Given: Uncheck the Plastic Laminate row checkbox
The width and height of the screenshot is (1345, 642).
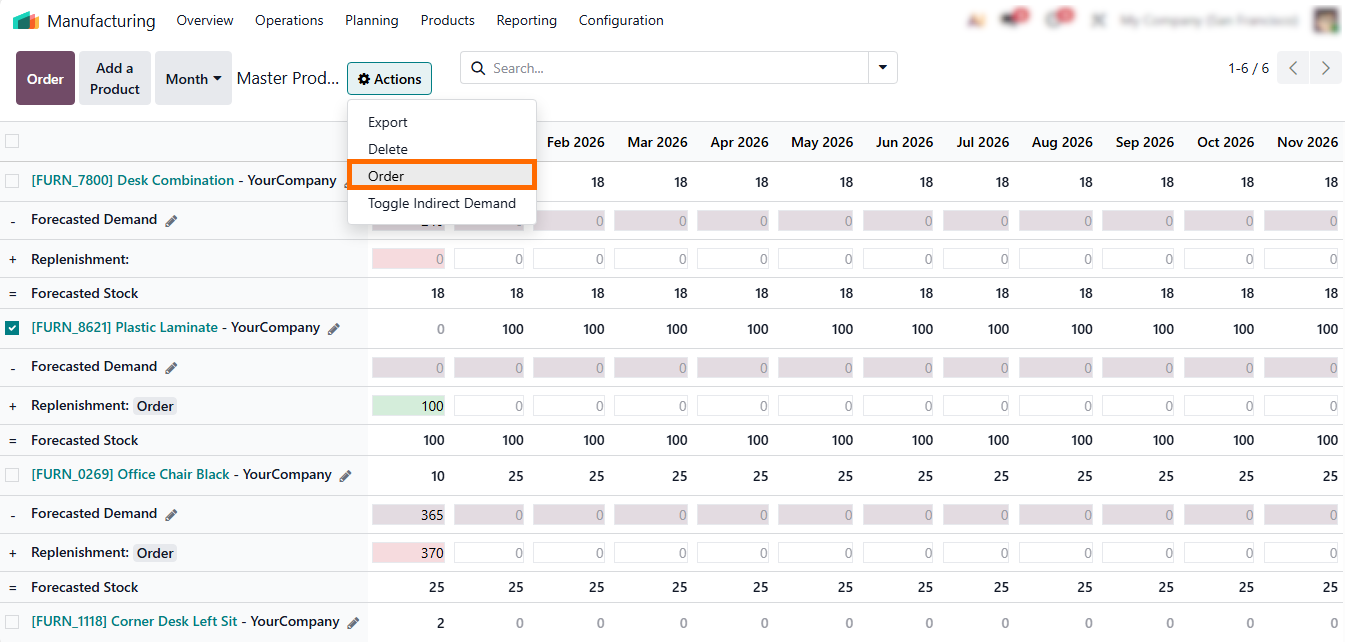Looking at the screenshot, I should click(12, 328).
